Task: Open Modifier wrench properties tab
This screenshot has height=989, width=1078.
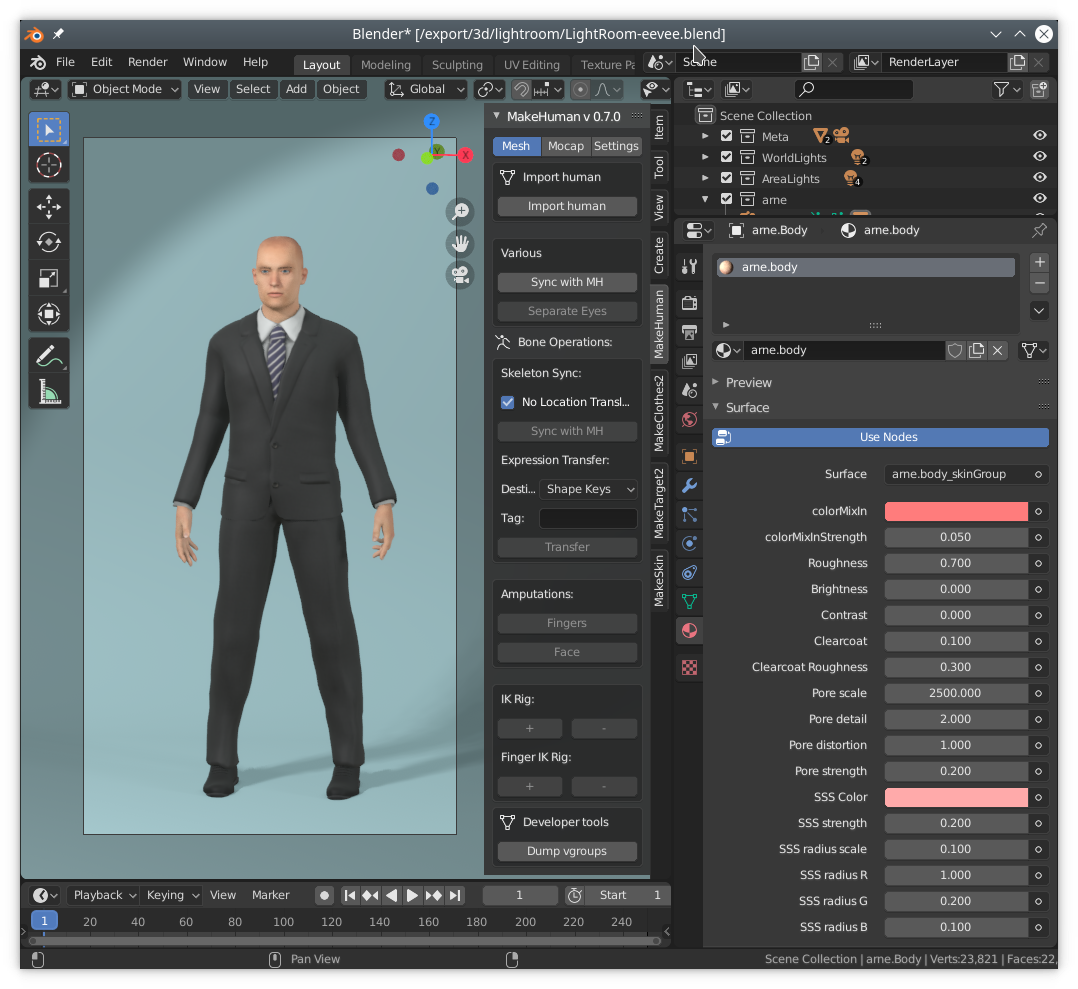Action: tap(689, 486)
